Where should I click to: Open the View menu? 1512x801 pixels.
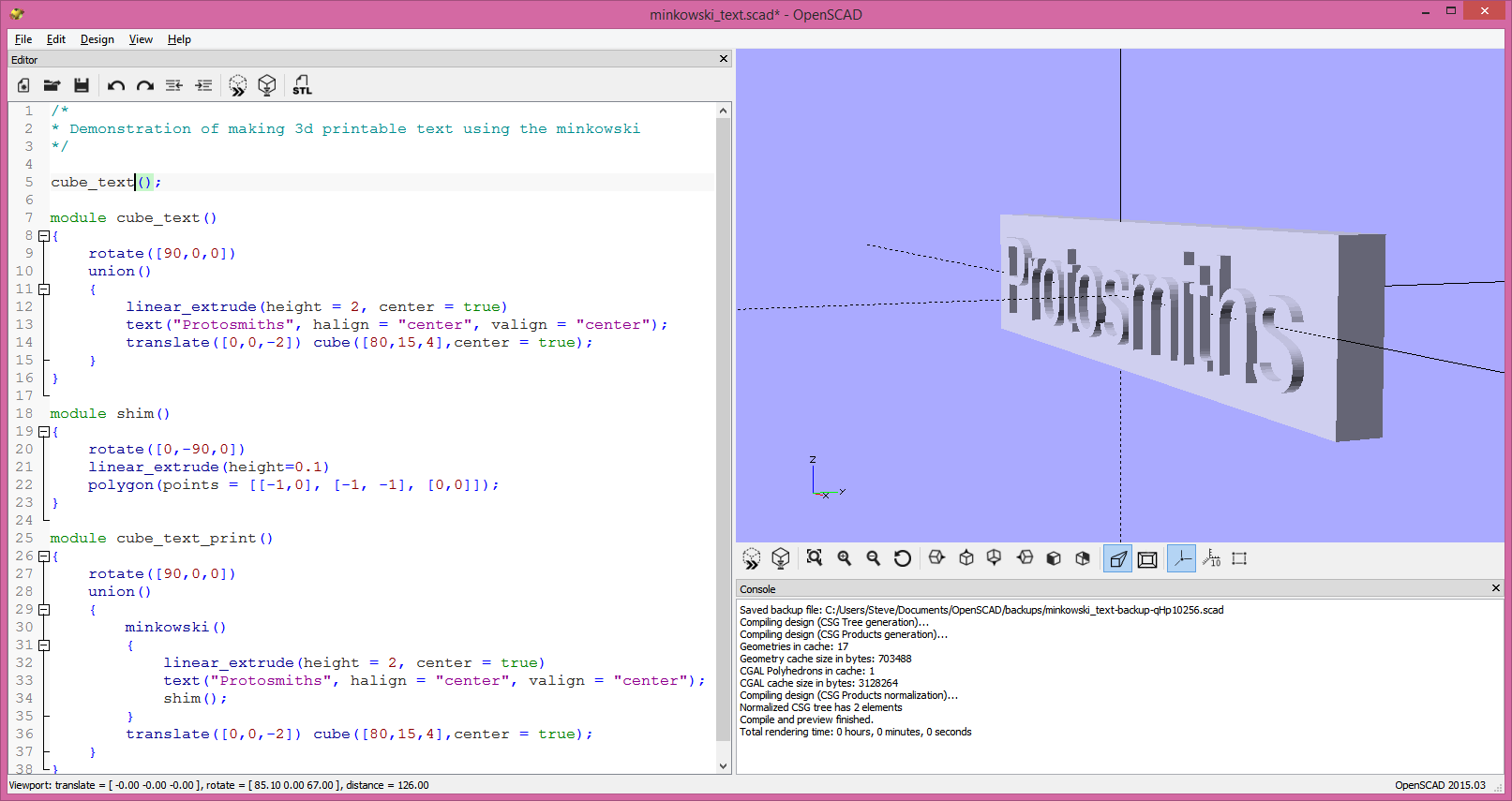click(141, 39)
